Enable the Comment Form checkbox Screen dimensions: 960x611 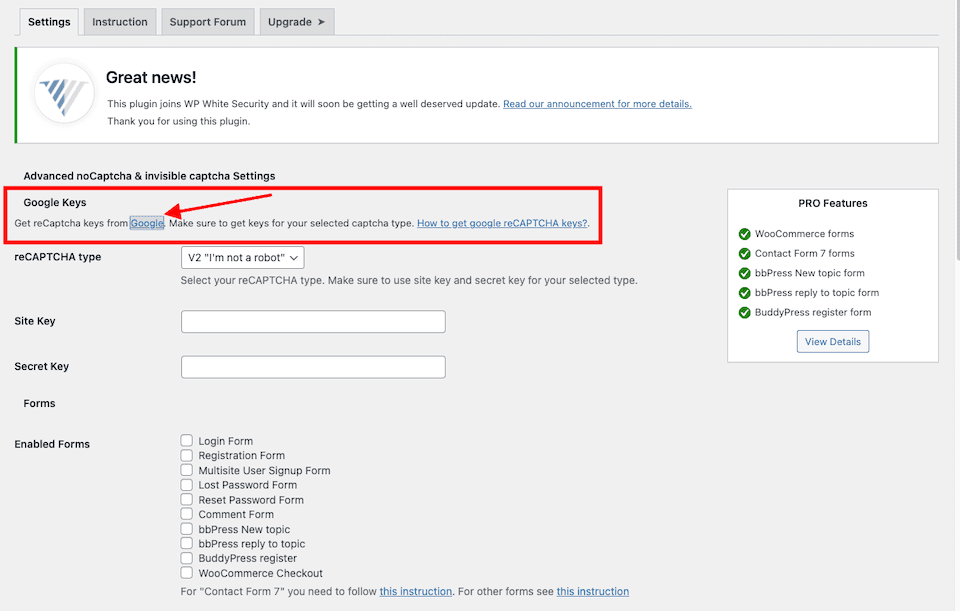coord(187,515)
